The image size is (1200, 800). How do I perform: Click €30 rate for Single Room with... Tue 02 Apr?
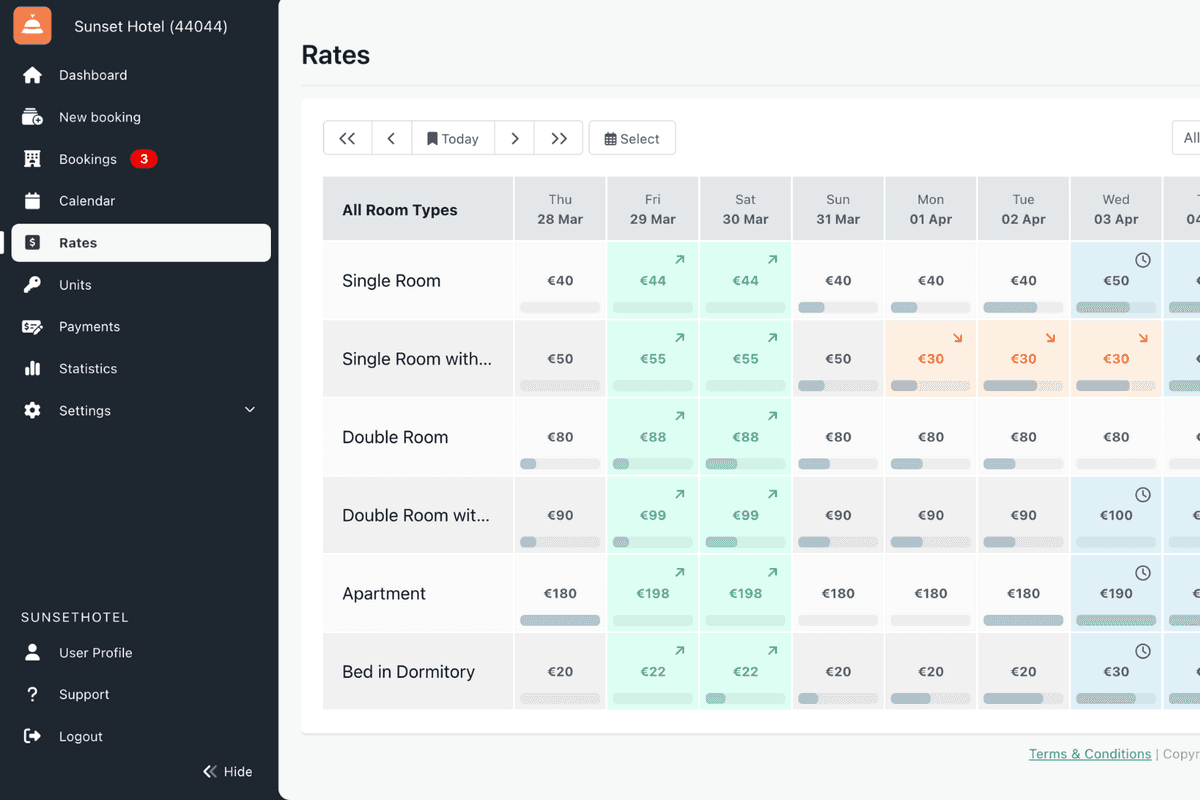[1023, 359]
